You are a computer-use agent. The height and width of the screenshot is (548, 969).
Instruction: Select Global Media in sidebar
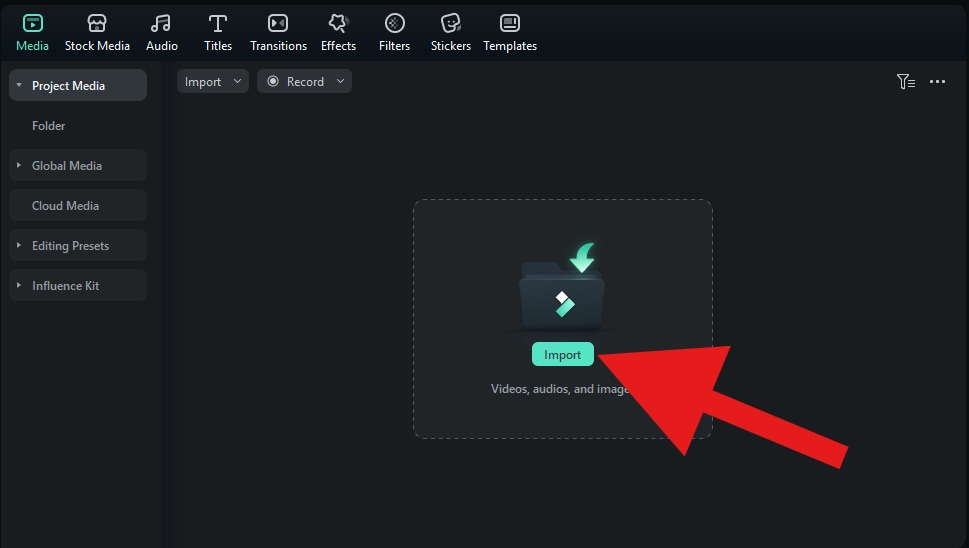[78, 165]
